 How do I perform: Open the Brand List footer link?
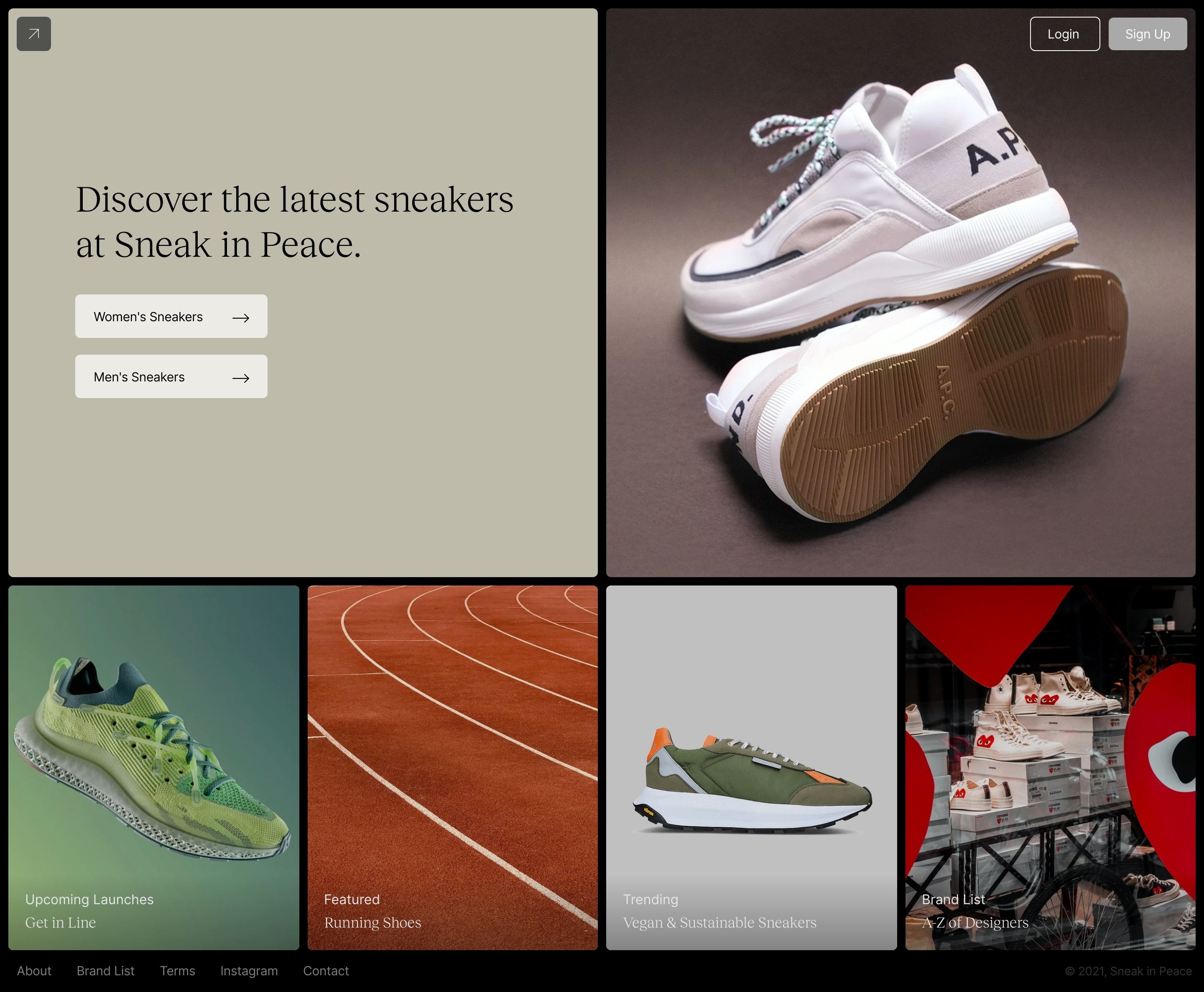pos(106,971)
